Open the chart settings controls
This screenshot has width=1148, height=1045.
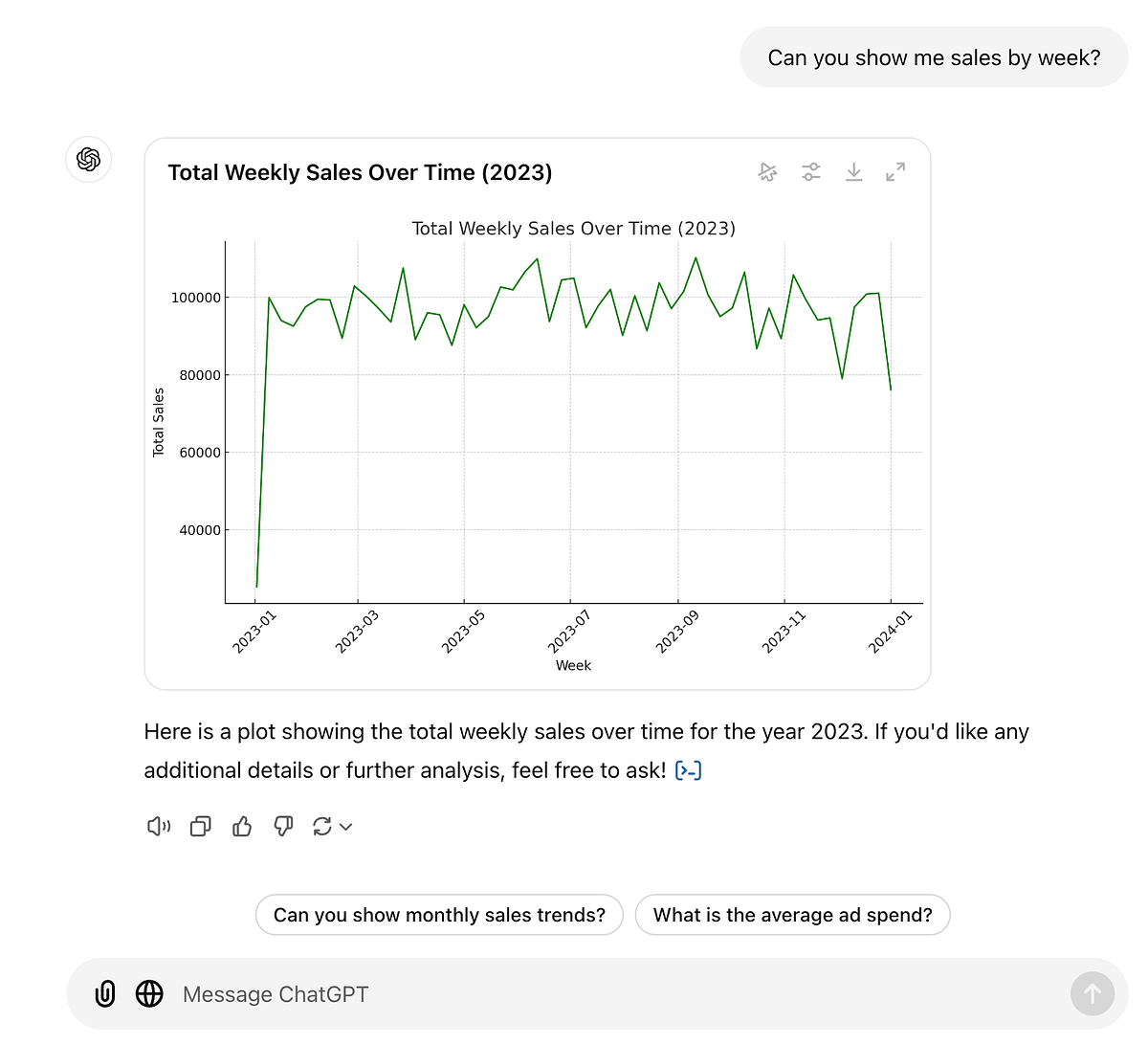point(810,172)
